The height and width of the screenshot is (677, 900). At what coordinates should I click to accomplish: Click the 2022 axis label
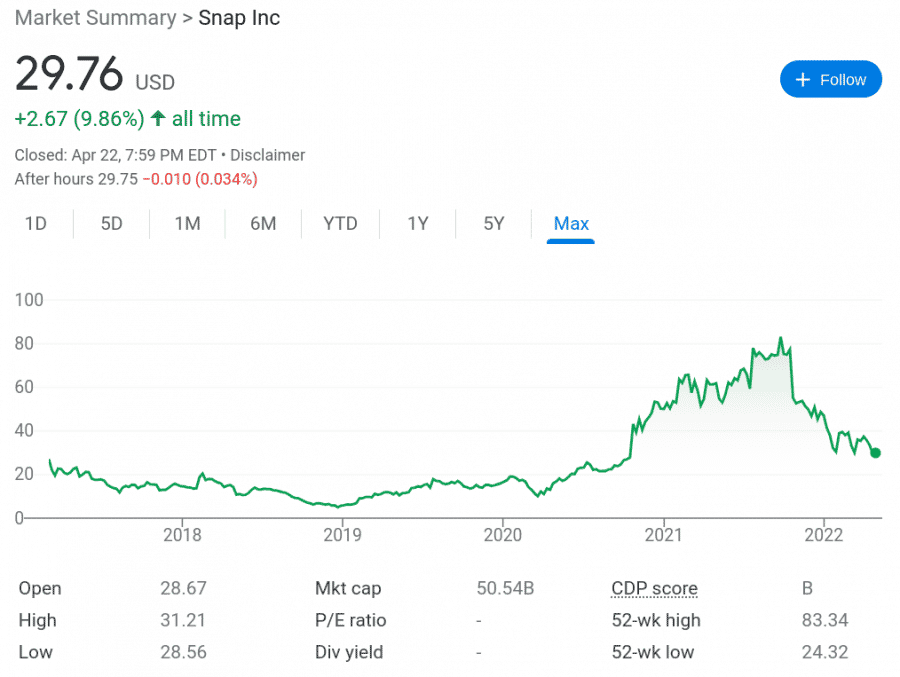coord(824,535)
